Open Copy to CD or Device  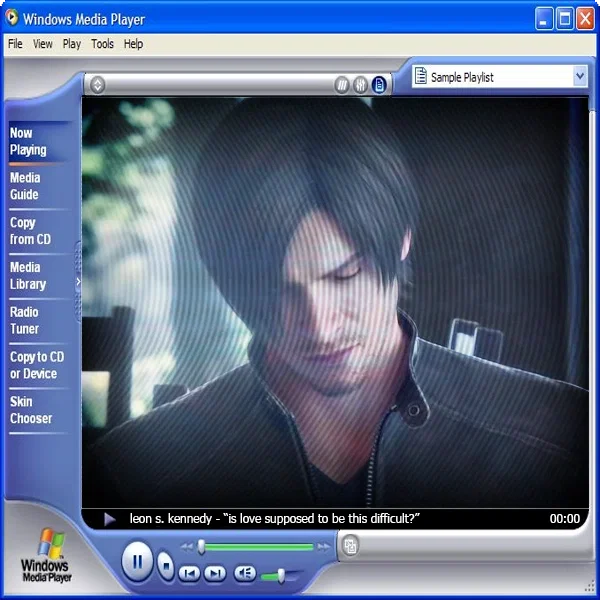tap(38, 365)
